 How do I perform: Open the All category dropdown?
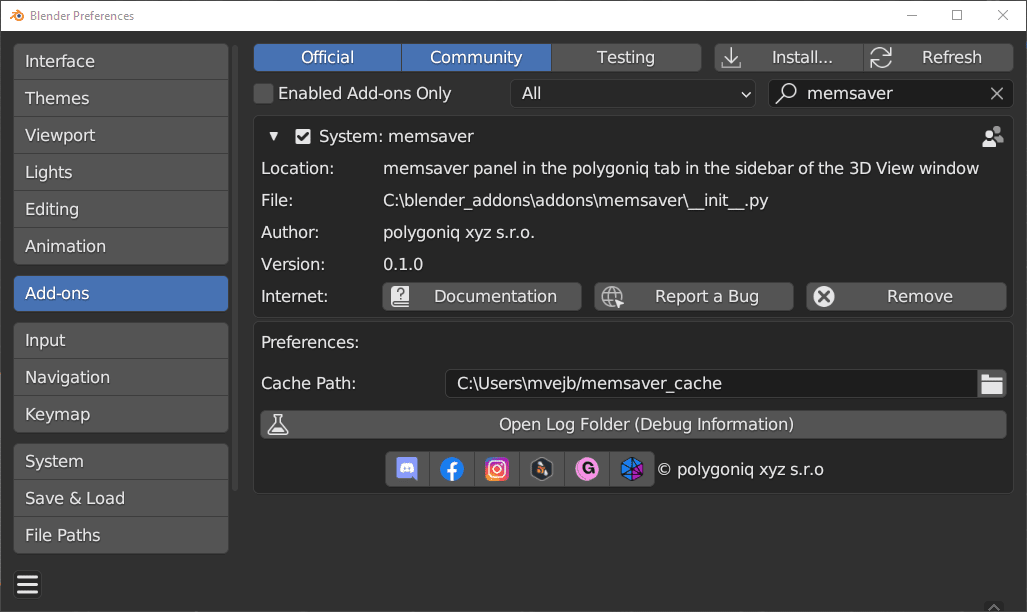632,93
